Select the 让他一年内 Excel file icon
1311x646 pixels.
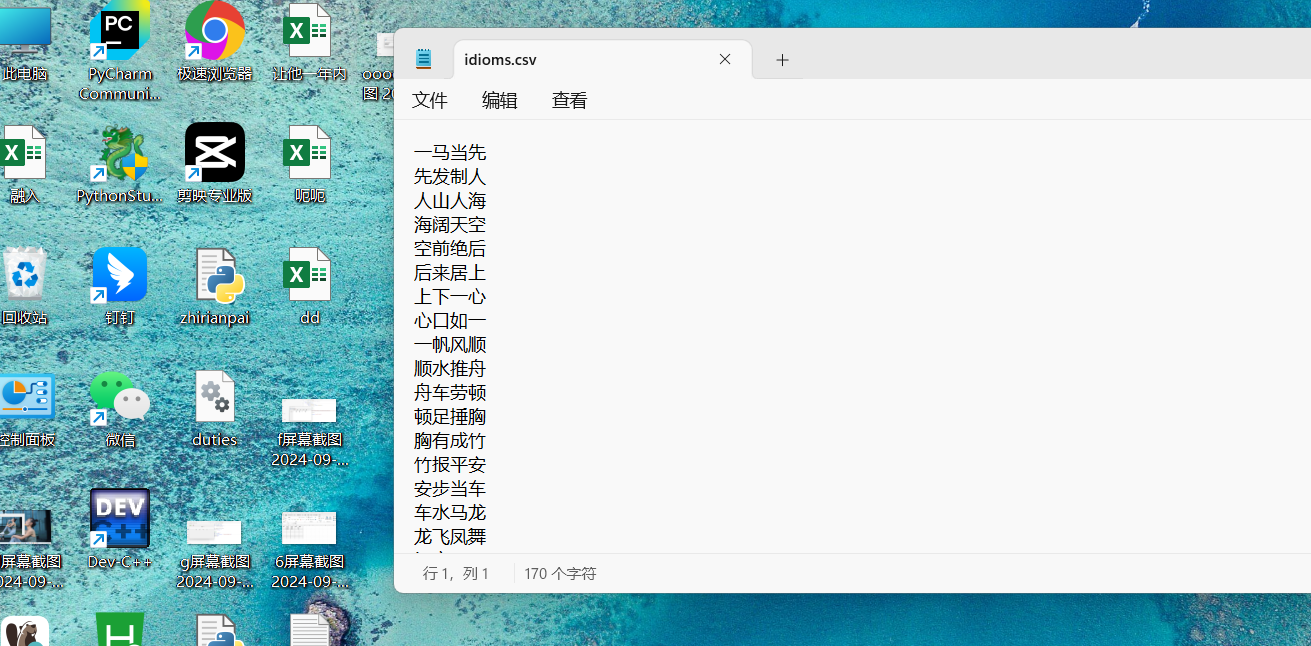pyautogui.click(x=309, y=42)
